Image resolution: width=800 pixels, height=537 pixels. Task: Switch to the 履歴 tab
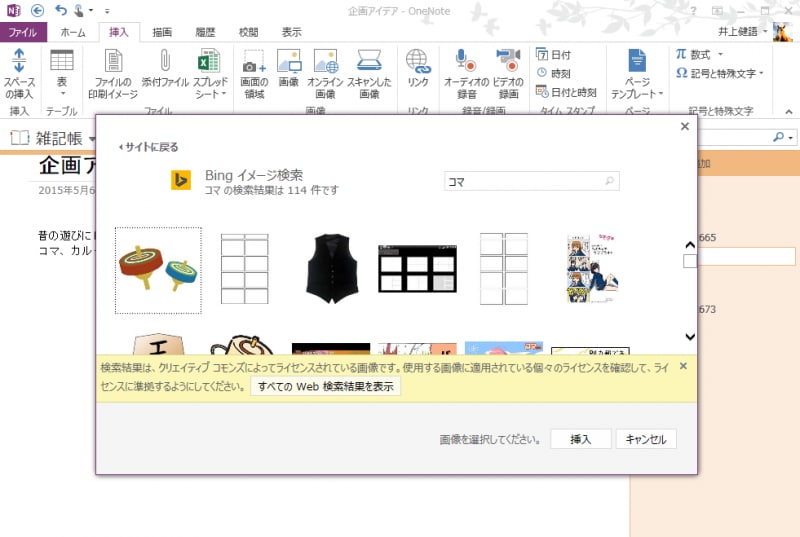click(205, 32)
